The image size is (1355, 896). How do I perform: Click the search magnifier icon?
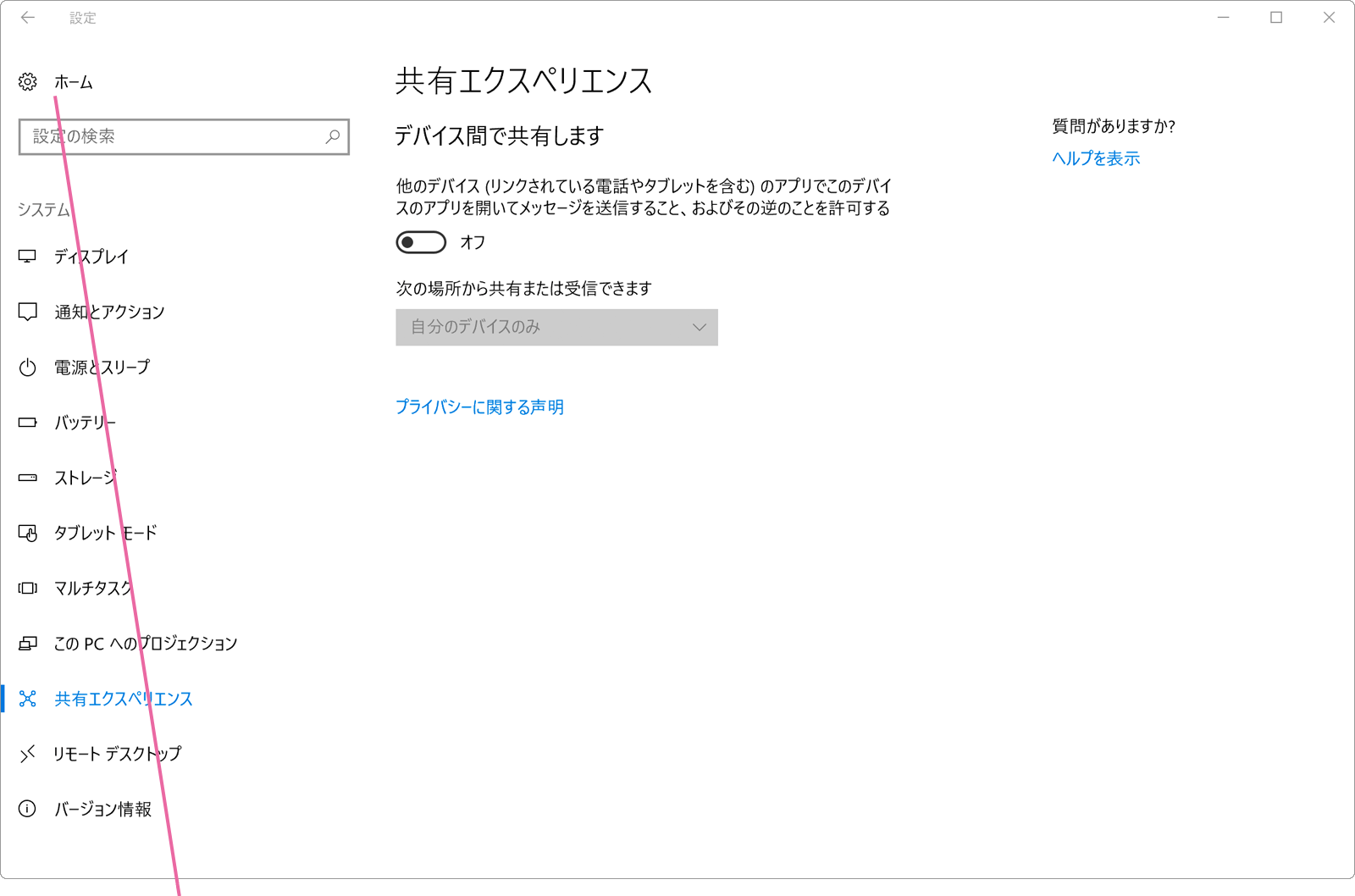[x=333, y=136]
